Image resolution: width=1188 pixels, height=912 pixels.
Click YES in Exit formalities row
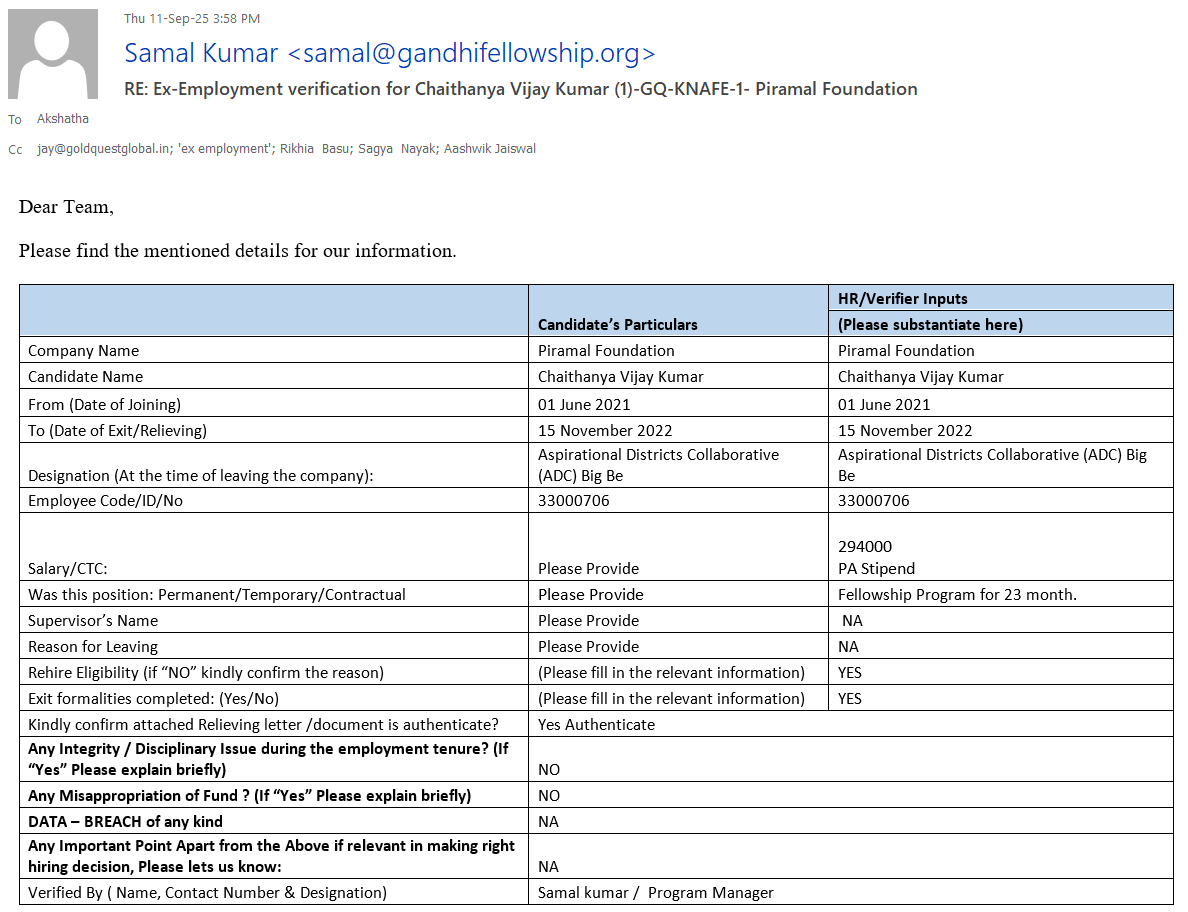[850, 698]
